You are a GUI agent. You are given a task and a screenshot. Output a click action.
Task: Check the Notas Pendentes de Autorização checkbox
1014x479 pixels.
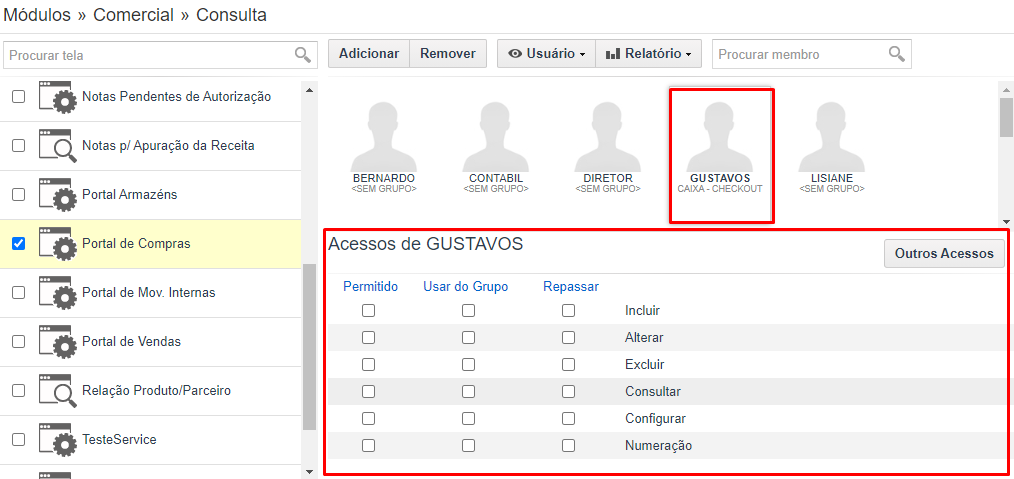point(19,96)
